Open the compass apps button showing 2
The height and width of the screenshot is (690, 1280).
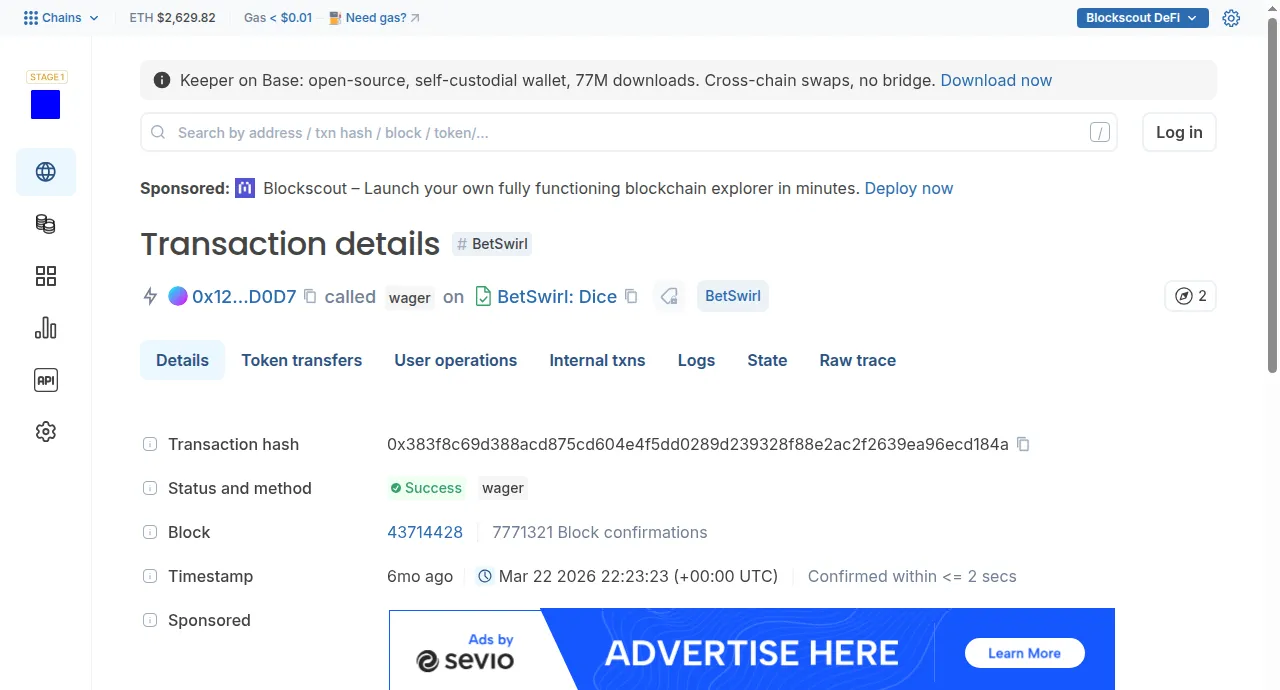coord(1190,296)
